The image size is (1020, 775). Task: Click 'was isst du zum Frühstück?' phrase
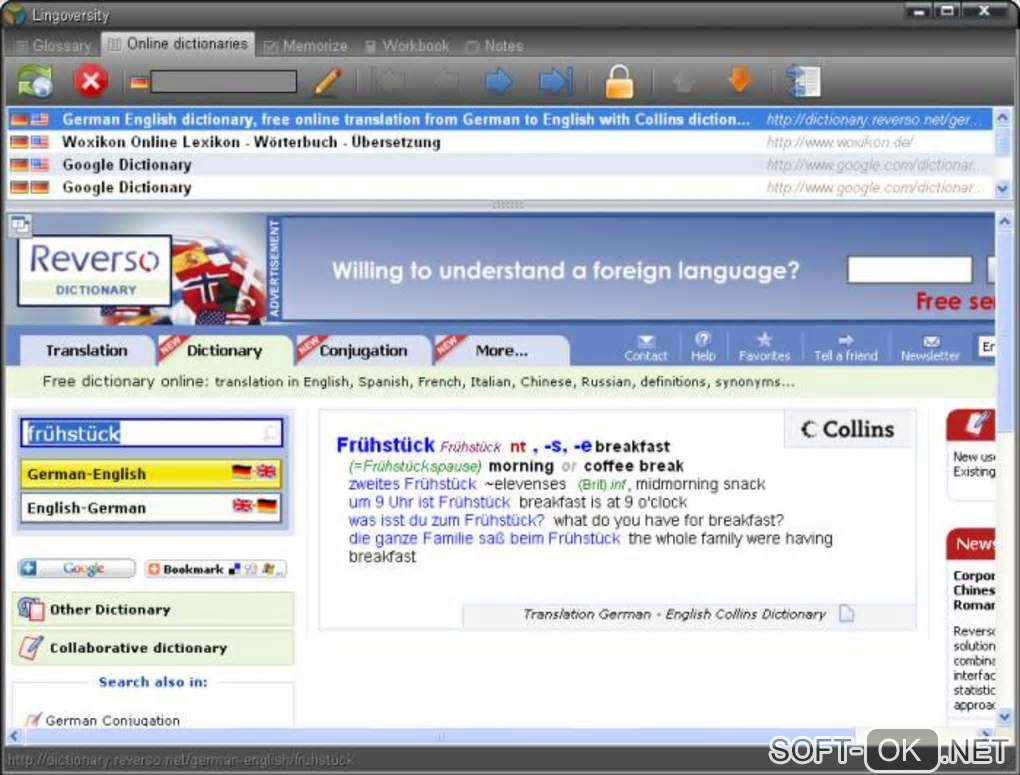tap(446, 521)
